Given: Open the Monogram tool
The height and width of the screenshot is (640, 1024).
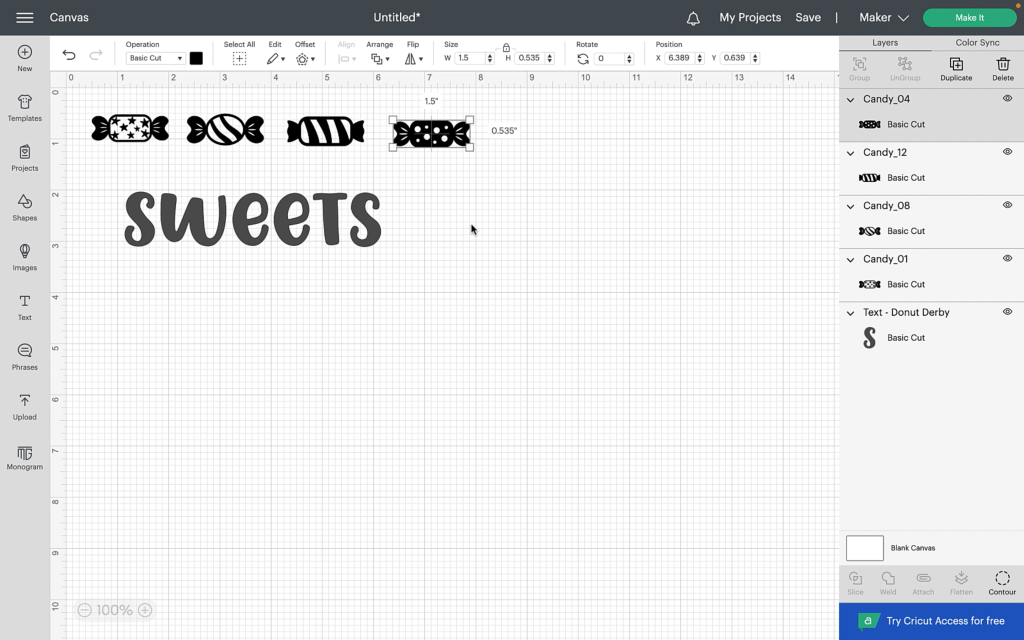Looking at the screenshot, I should (24, 457).
